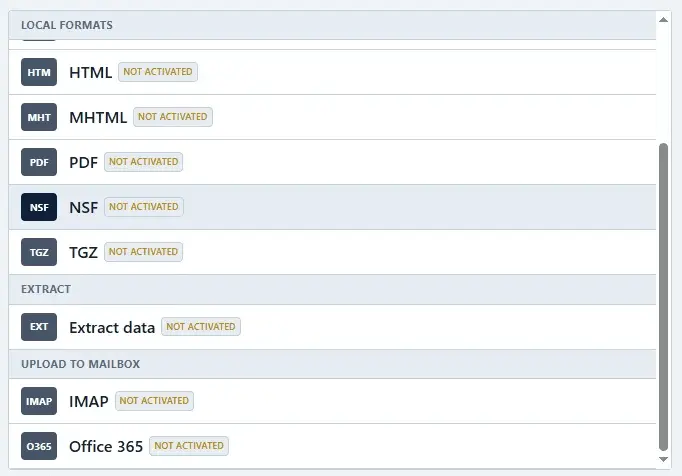Click the IMAP upload icon

[39, 401]
